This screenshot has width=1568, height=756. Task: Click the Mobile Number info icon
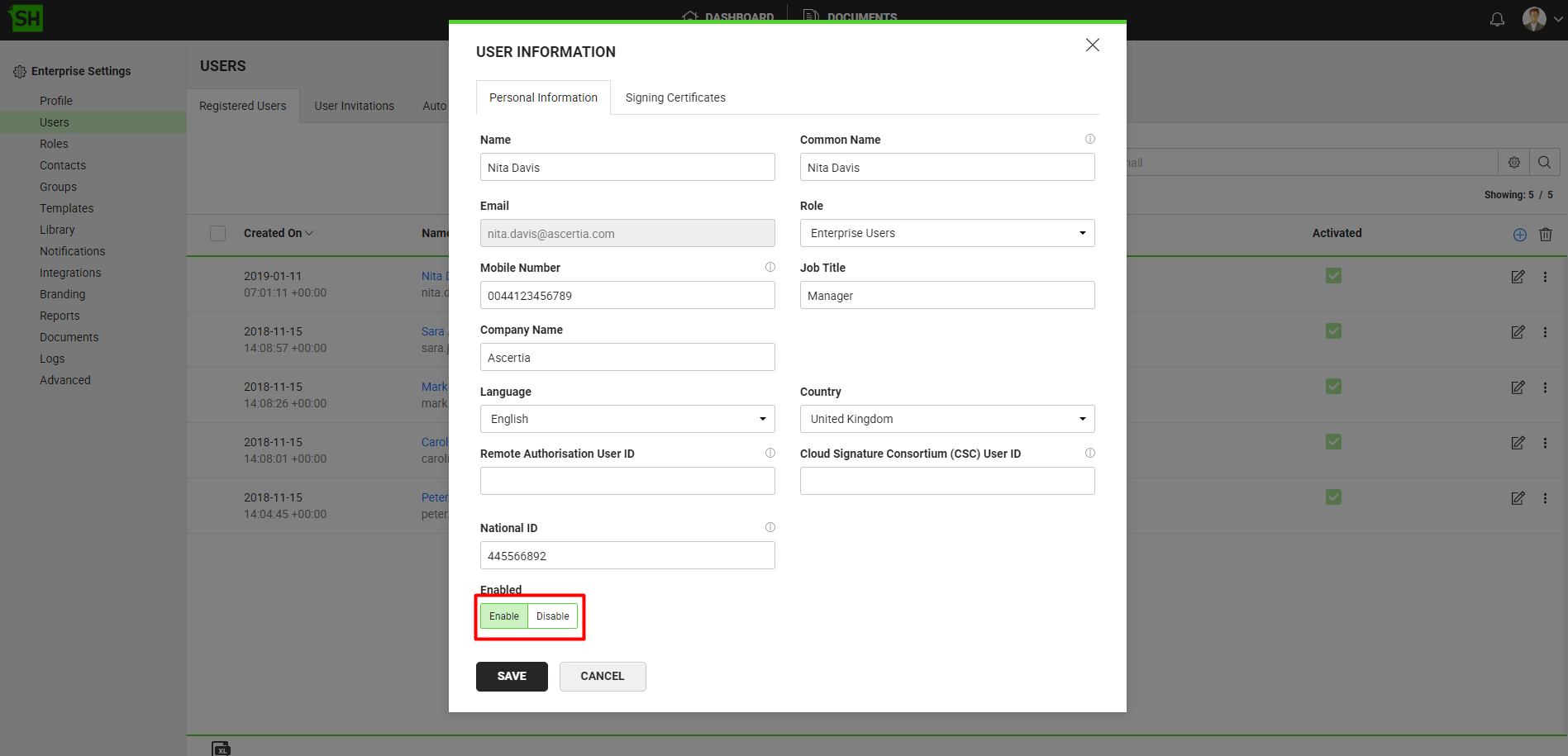point(770,267)
